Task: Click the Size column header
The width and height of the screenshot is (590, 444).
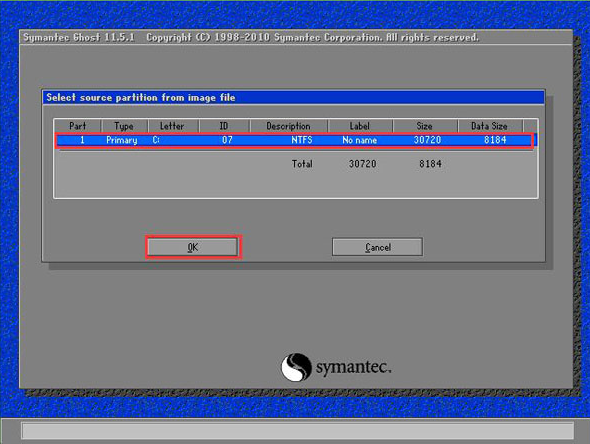Action: pyautogui.click(x=425, y=126)
